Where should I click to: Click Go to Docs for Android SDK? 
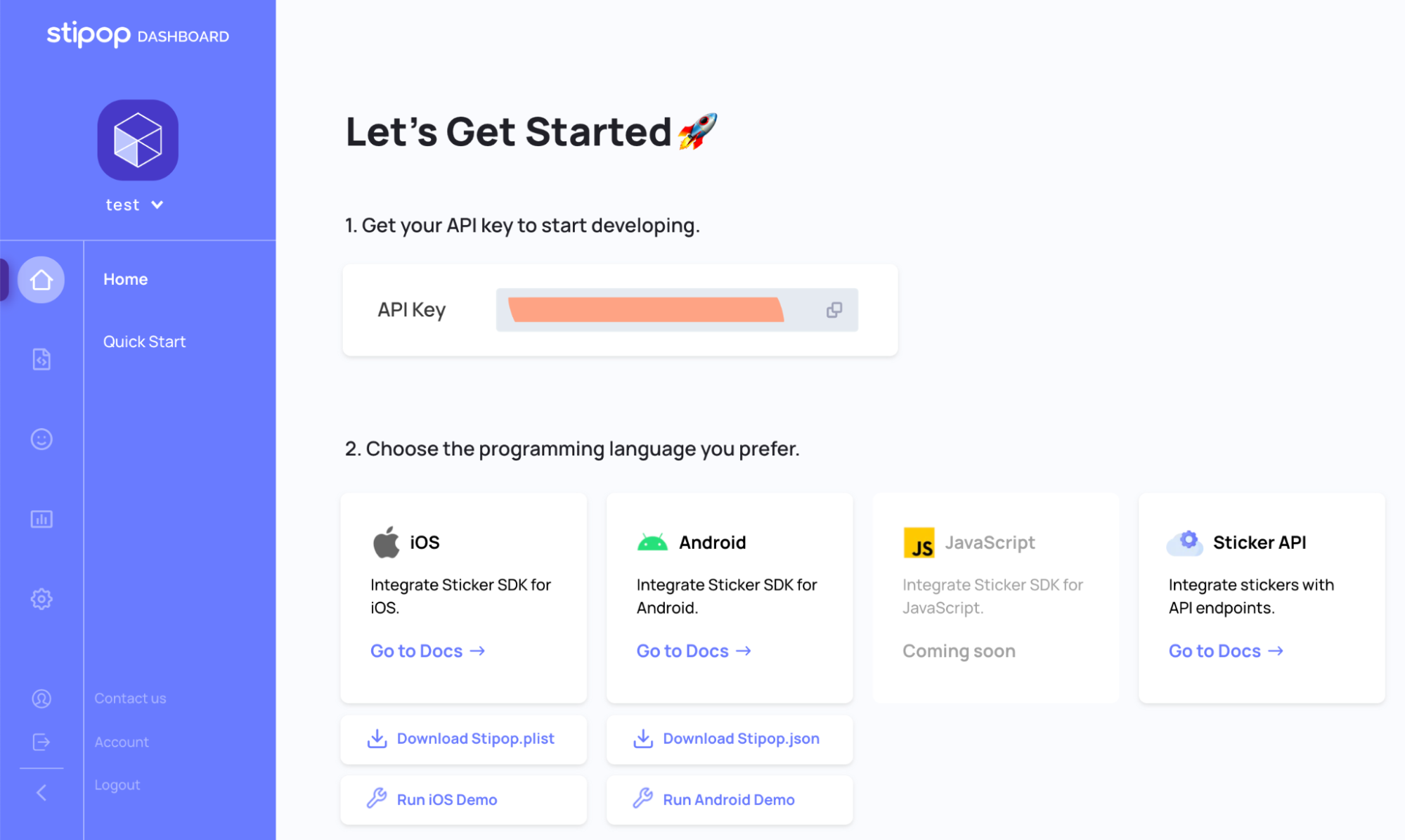coord(693,651)
